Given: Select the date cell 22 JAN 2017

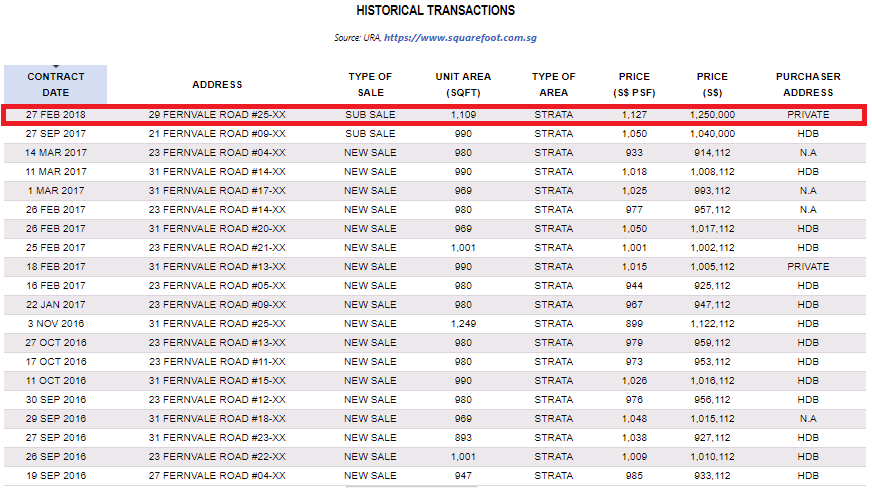Looking at the screenshot, I should click(56, 305).
